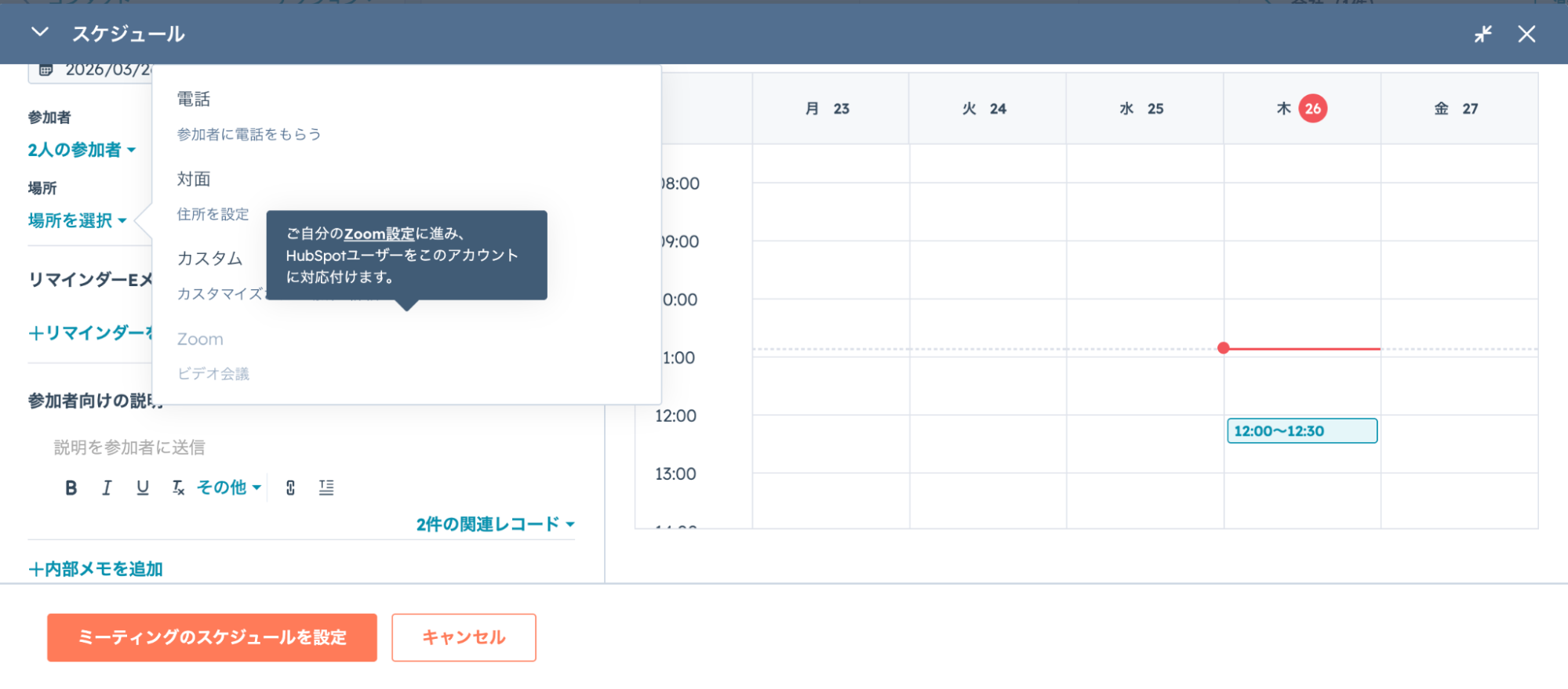The height and width of the screenshot is (689, 1568).
Task: Open the Zoom設定 link in tooltip
Action: coord(379,234)
